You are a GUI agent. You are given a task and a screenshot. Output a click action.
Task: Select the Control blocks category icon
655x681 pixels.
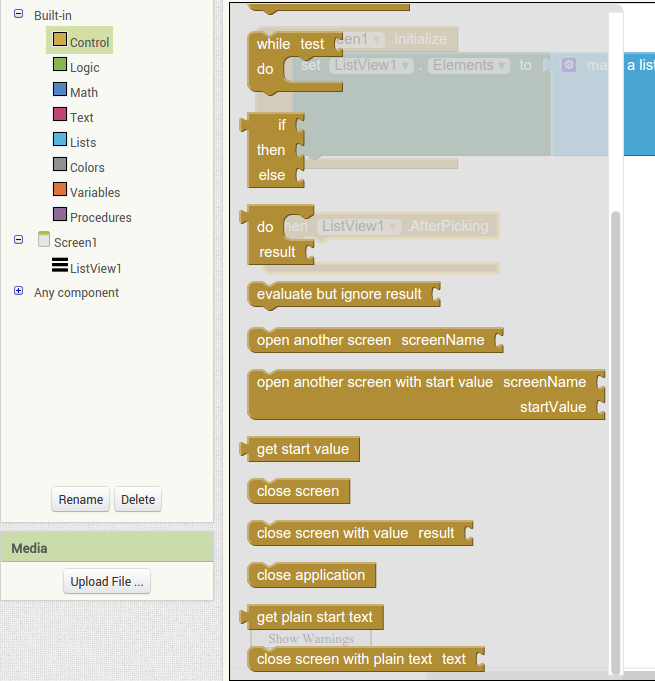point(60,41)
